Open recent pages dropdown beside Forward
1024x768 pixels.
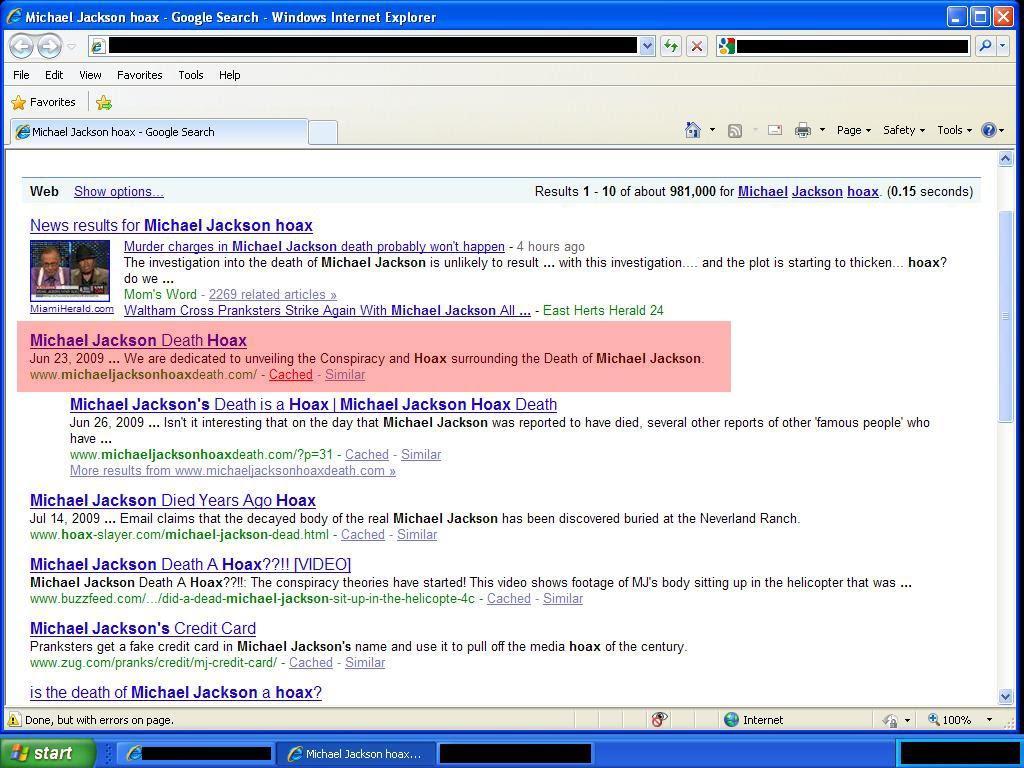tap(72, 46)
